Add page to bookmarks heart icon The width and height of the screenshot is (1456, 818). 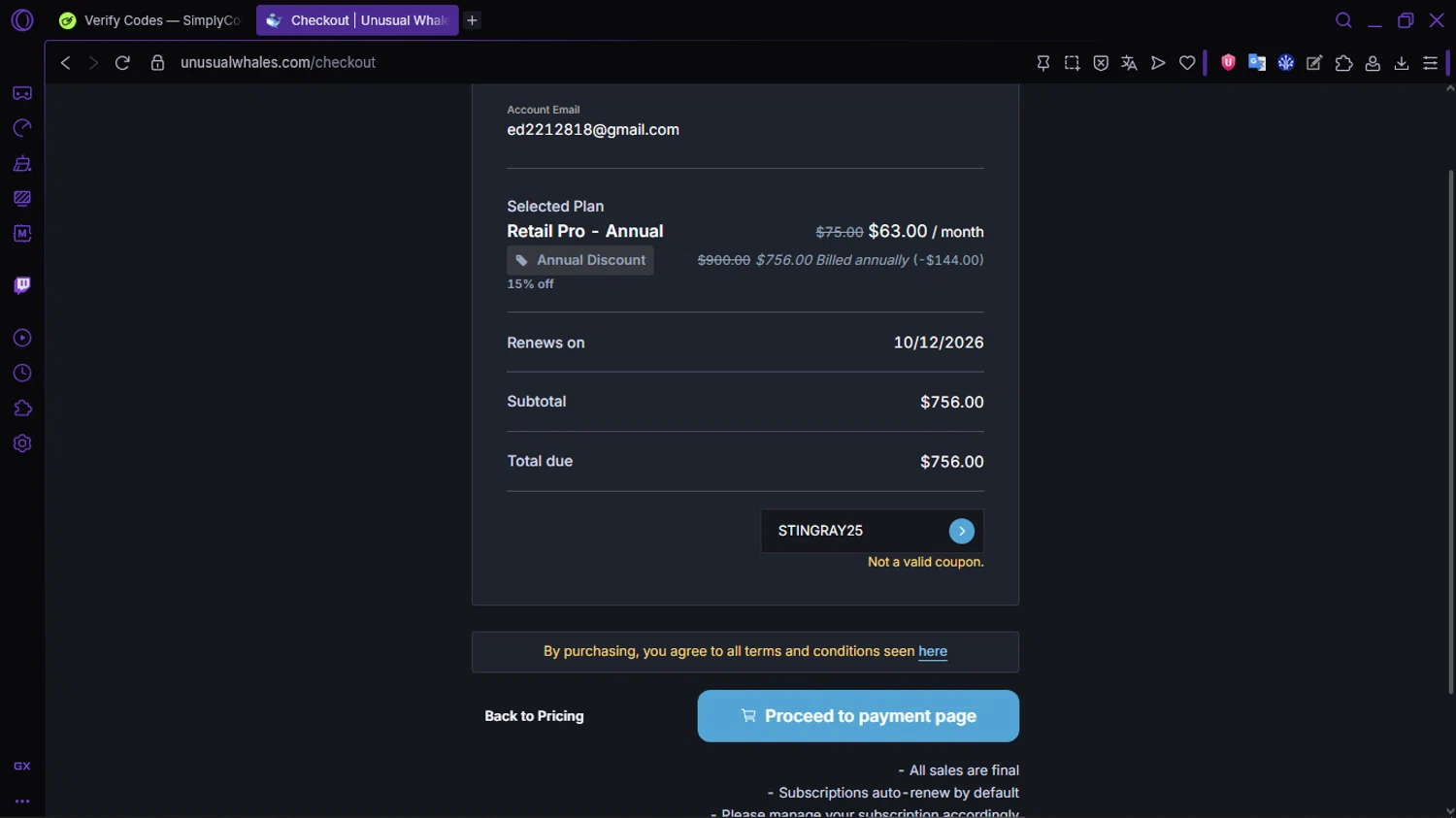(1187, 62)
